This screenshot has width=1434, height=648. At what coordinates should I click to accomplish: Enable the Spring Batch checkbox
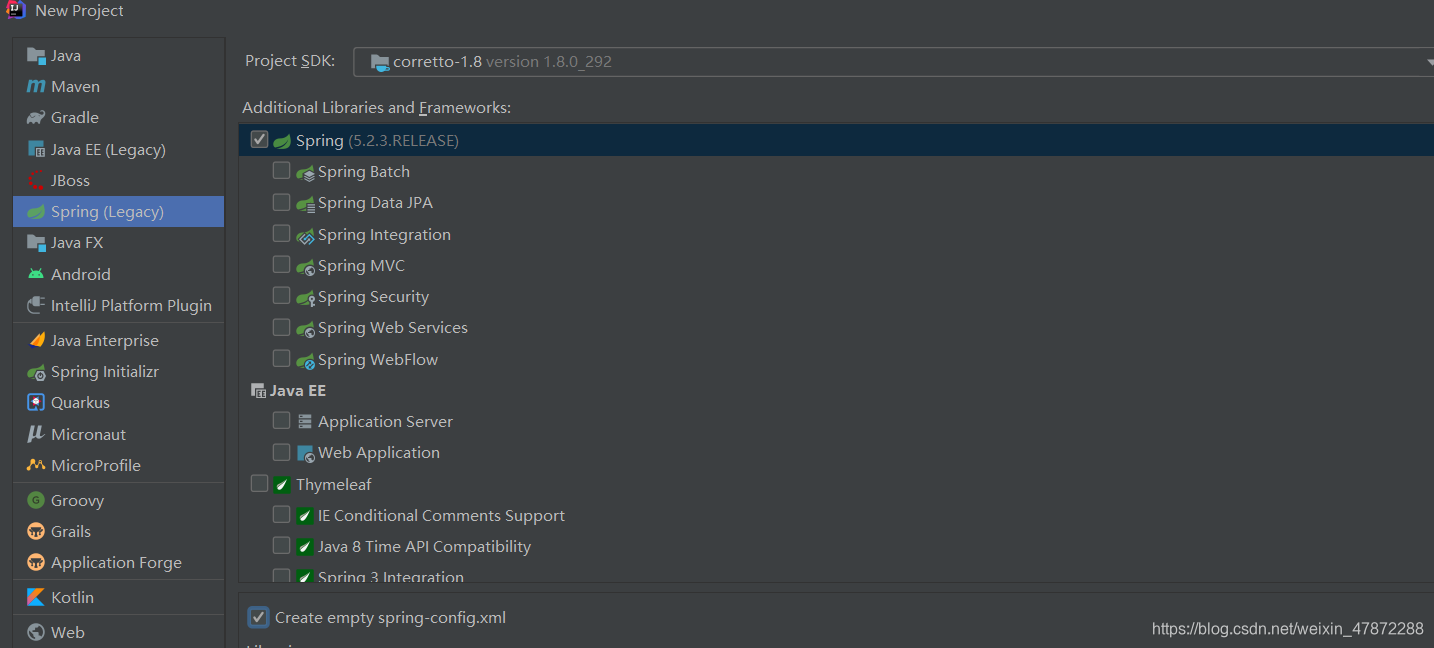[281, 171]
